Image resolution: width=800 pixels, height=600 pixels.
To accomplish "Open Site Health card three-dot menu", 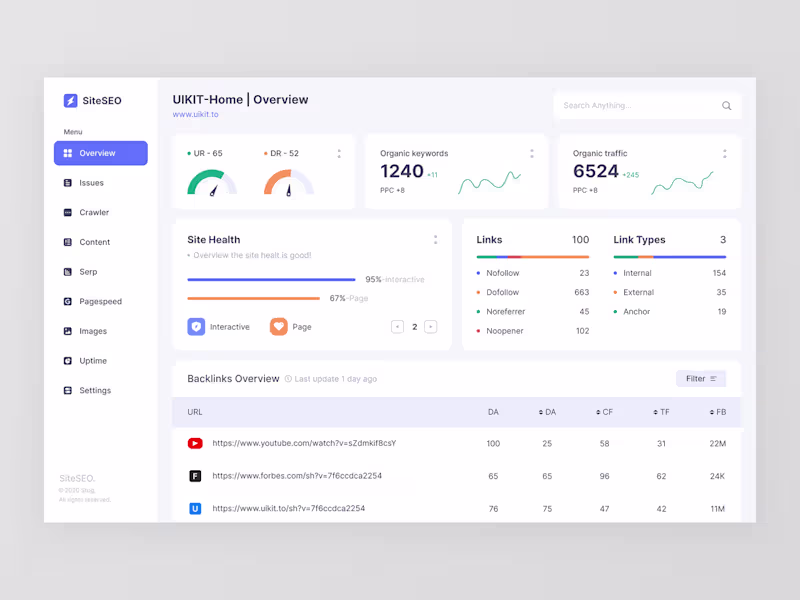I will click(x=435, y=240).
